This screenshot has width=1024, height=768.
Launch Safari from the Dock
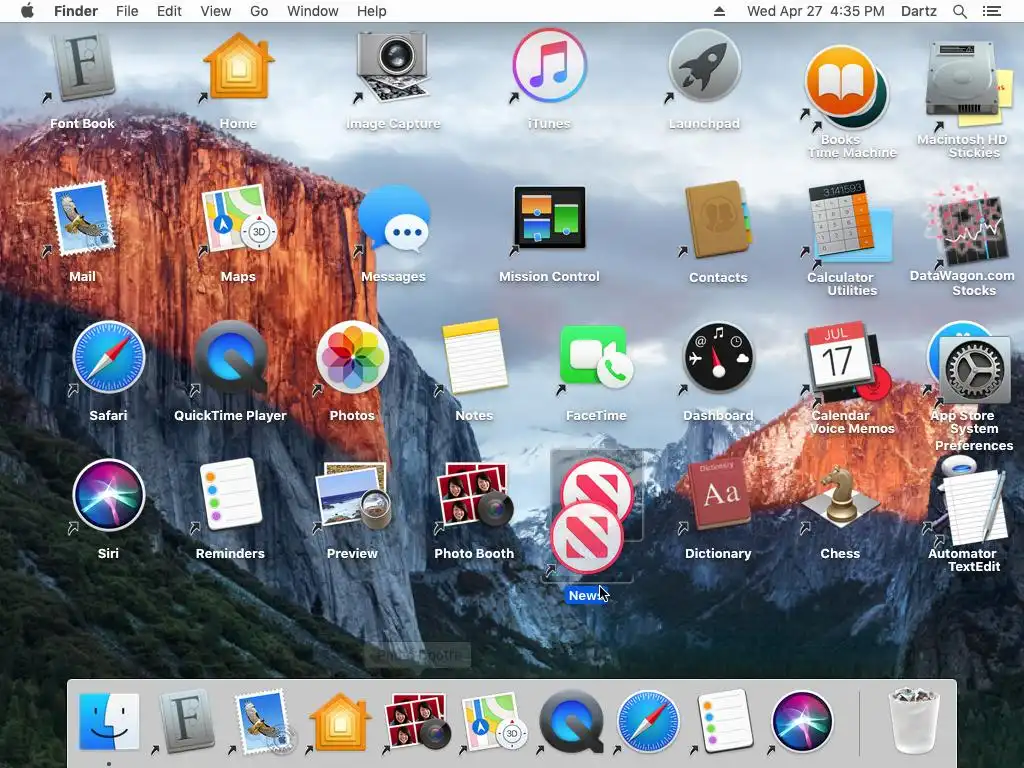pyautogui.click(x=648, y=722)
